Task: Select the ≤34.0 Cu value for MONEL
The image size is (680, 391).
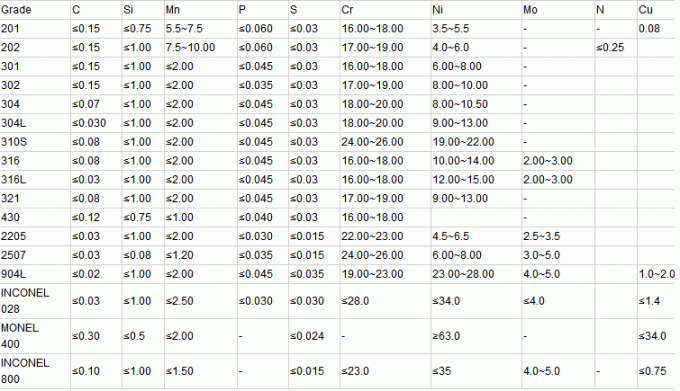Action: tap(652, 336)
